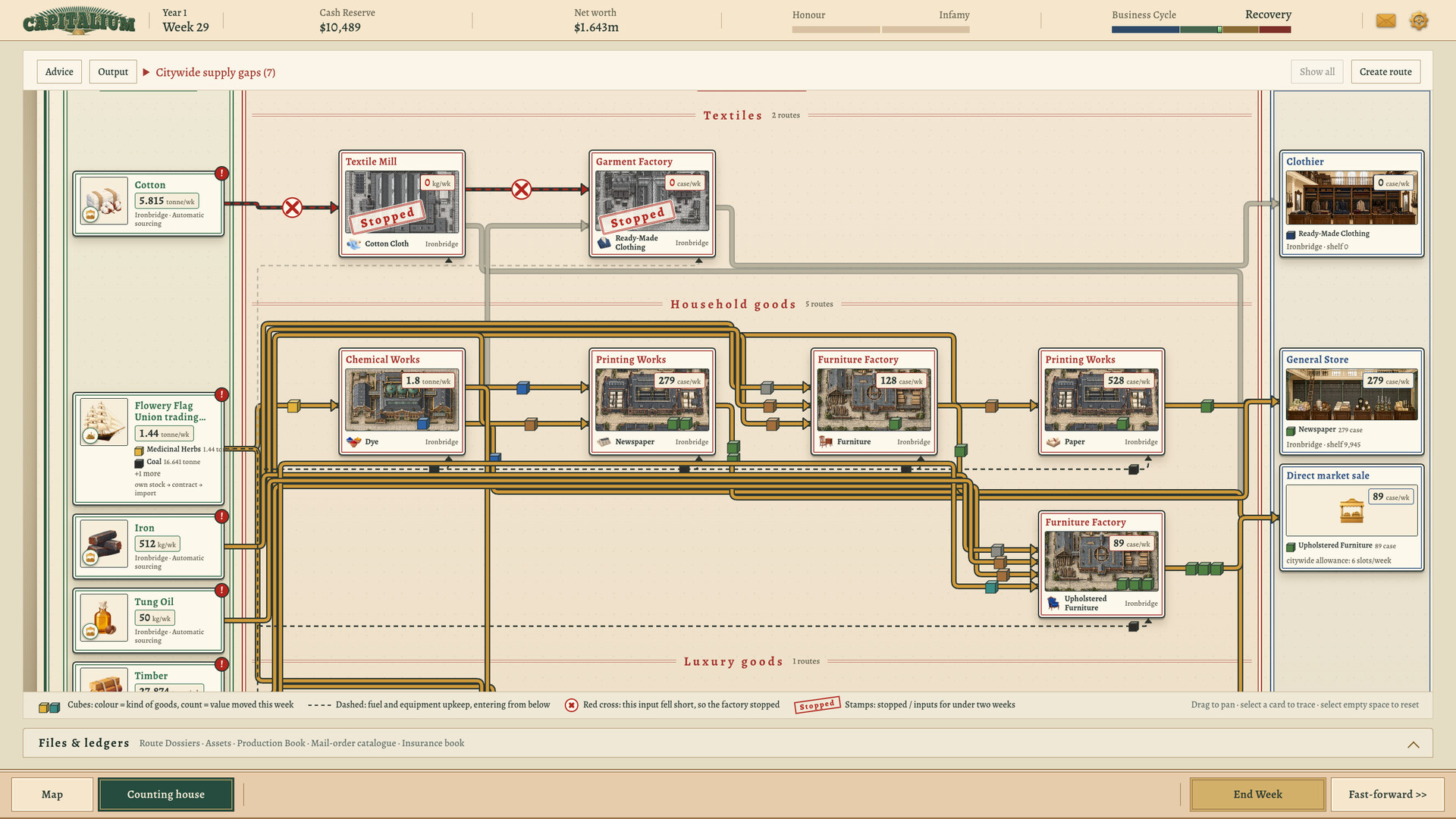Viewport: 1456px width, 819px height.
Task: Select the Chemical Works card
Action: pos(402,401)
